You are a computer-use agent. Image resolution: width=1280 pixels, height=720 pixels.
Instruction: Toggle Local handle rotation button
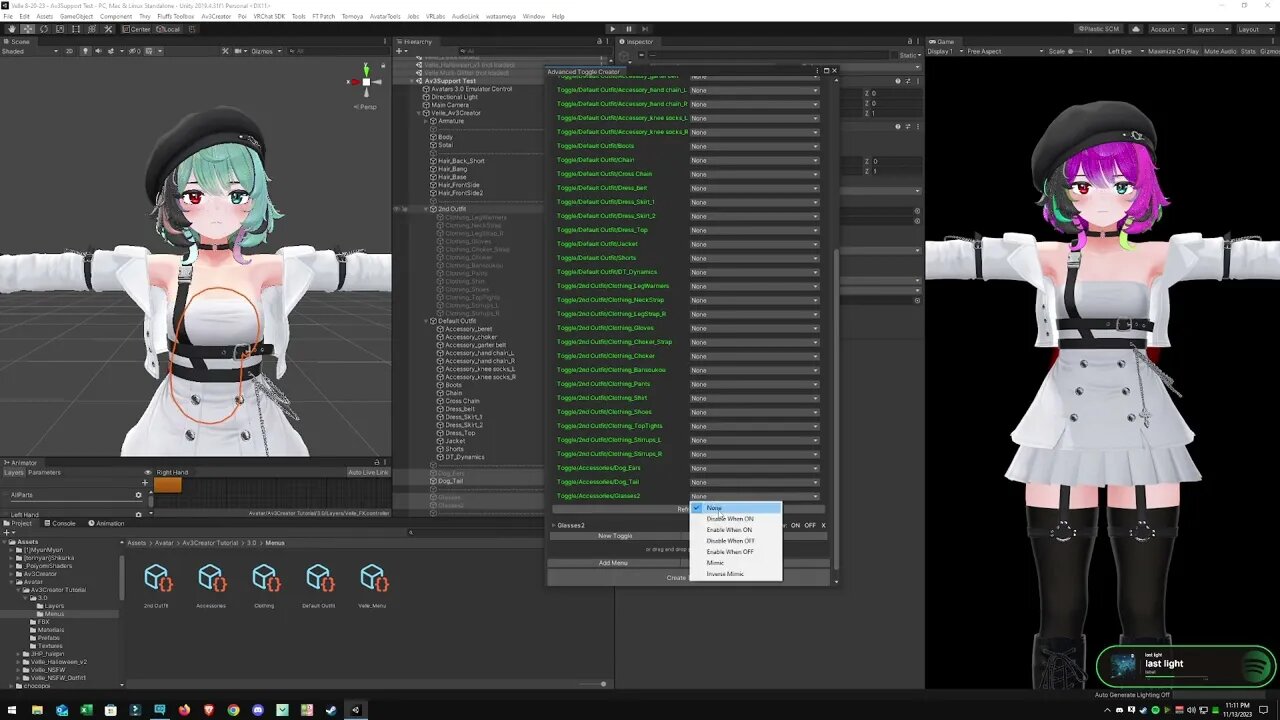coord(167,29)
